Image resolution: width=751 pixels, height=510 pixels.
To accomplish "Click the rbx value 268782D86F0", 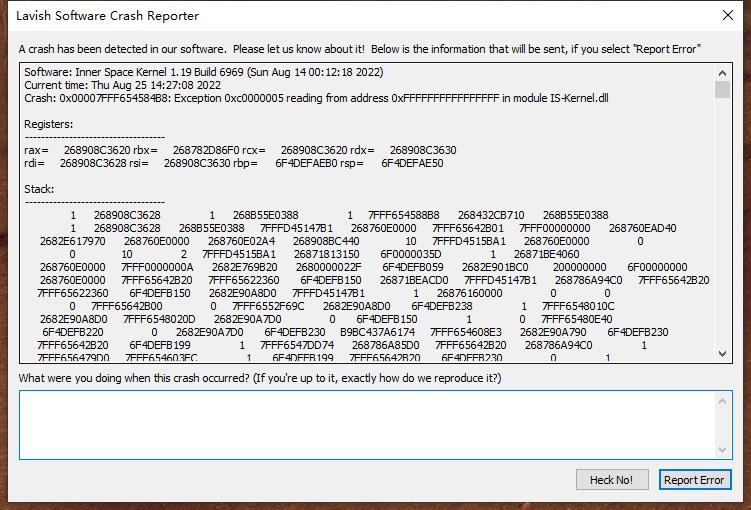I will [206, 150].
